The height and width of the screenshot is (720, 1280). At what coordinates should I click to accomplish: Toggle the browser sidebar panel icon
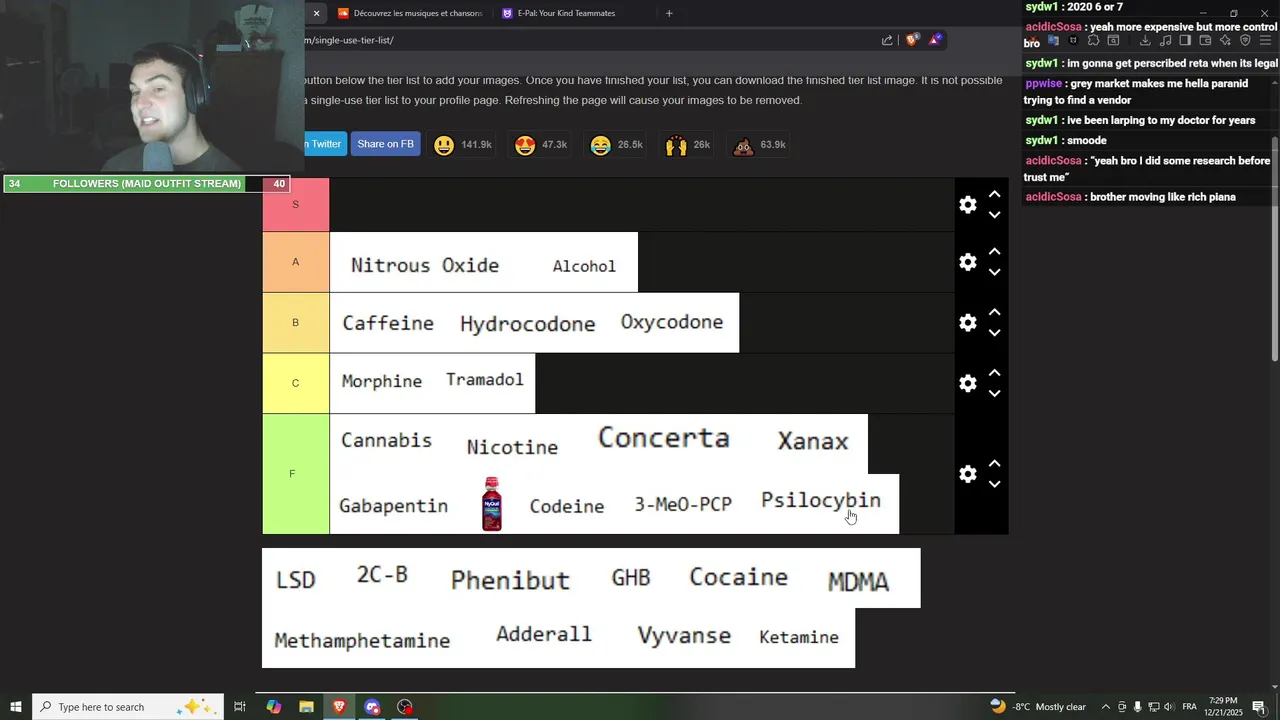click(1185, 41)
